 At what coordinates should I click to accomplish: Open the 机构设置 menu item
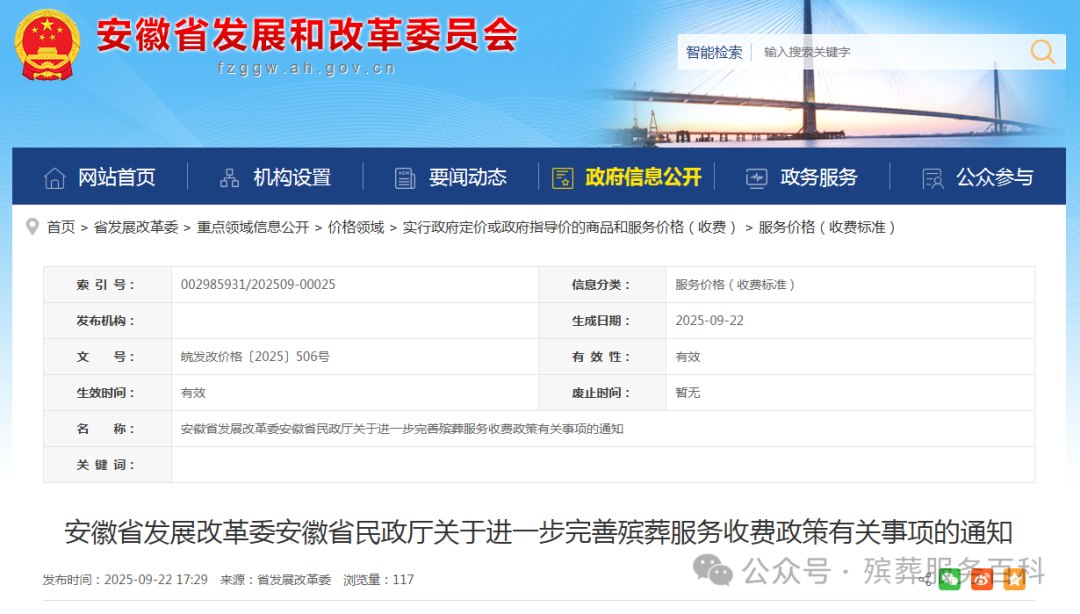[294, 176]
